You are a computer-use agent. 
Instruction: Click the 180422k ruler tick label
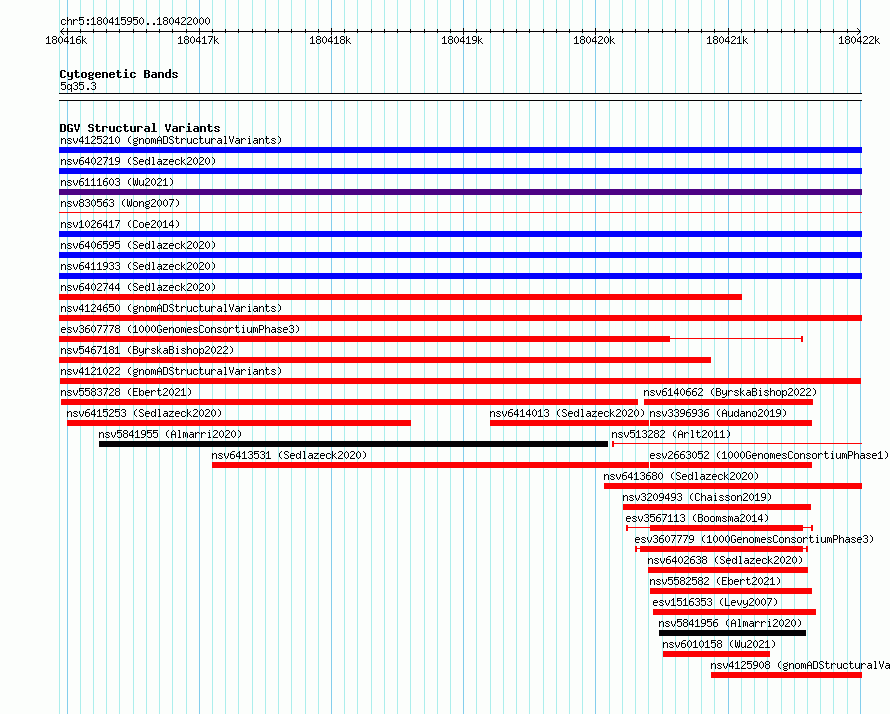pos(859,40)
